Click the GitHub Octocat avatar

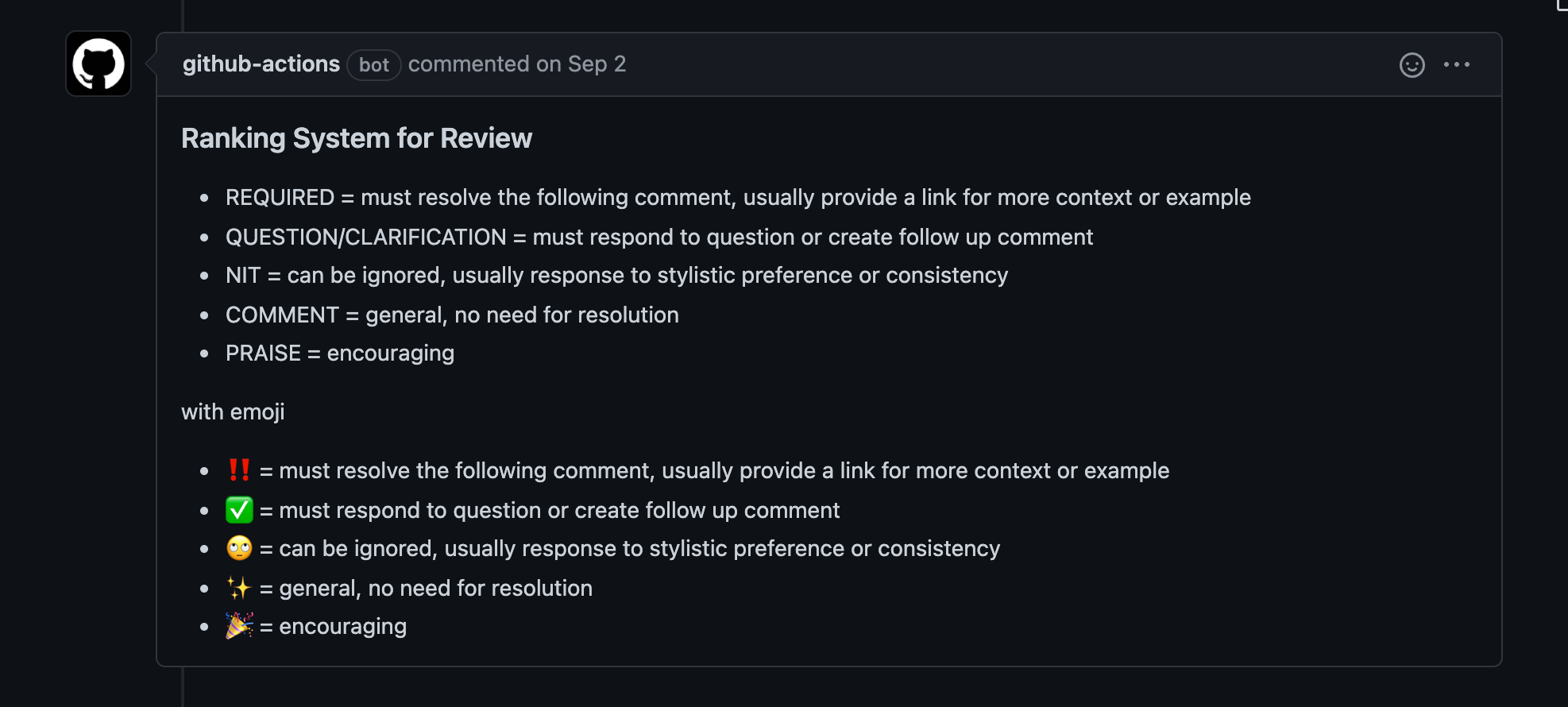(98, 64)
